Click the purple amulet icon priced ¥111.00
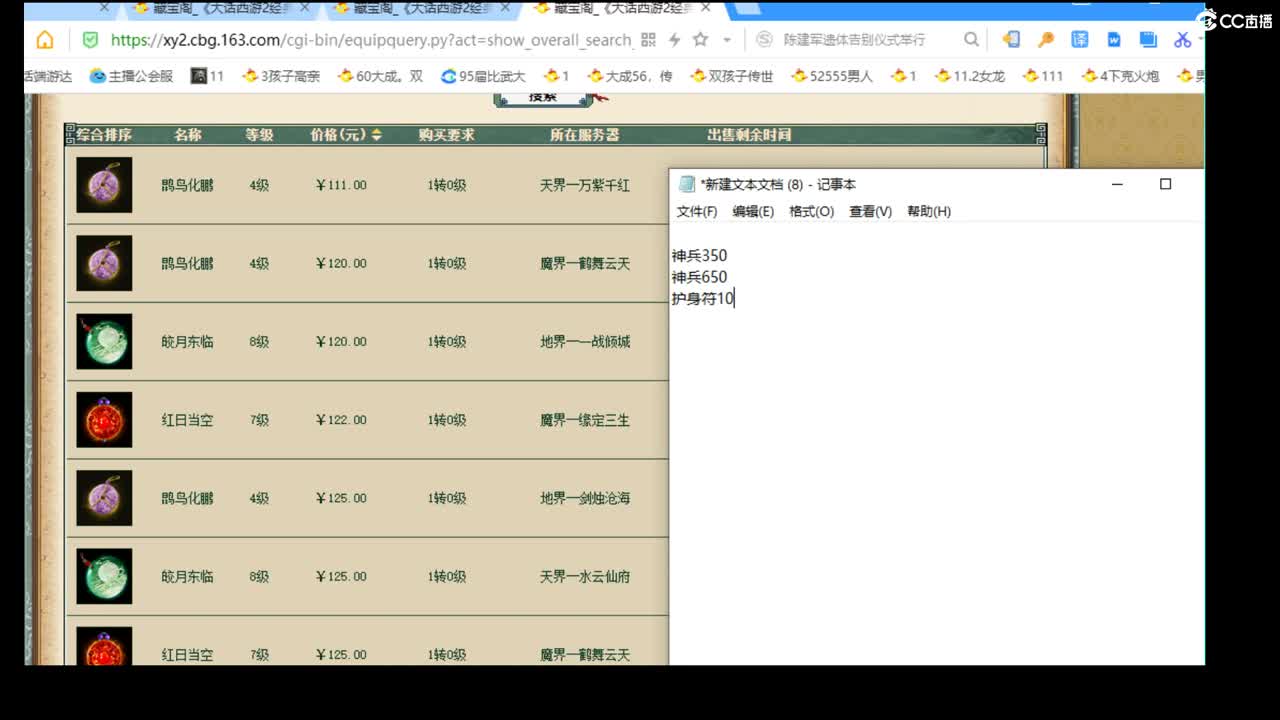The height and width of the screenshot is (720, 1280). 104,185
